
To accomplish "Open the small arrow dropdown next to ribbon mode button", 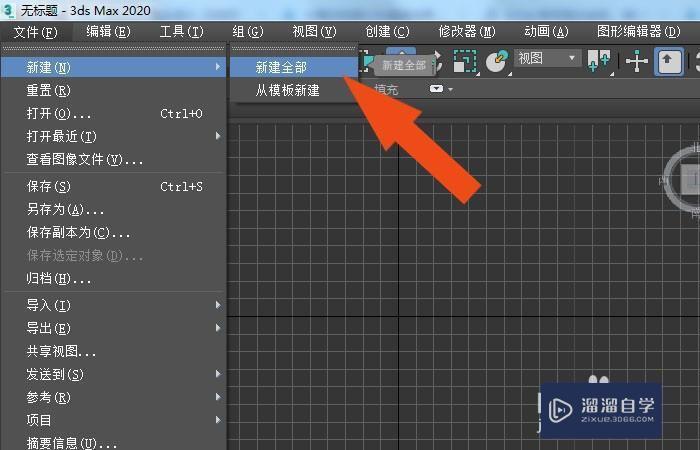I will [x=450, y=90].
